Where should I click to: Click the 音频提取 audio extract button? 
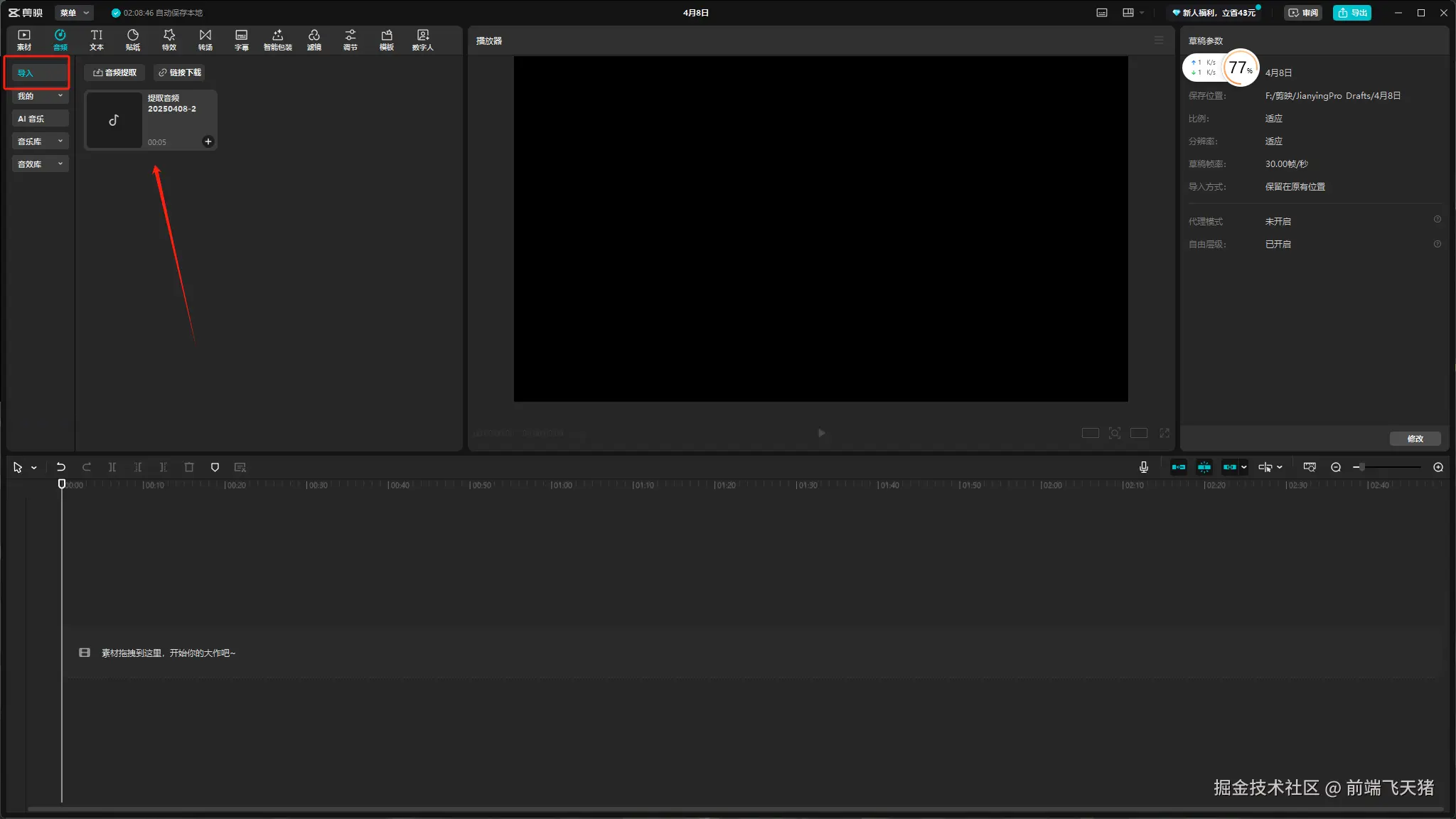[114, 73]
